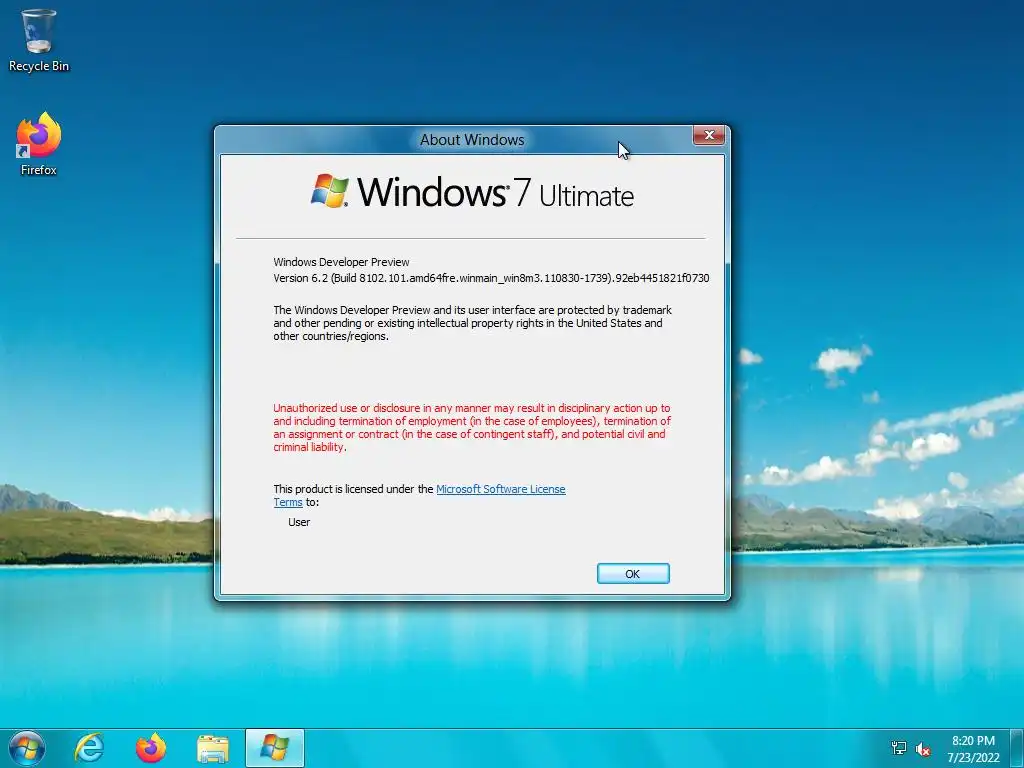The width and height of the screenshot is (1024, 768).
Task: Show the taskbar clock and date
Action: point(973,748)
